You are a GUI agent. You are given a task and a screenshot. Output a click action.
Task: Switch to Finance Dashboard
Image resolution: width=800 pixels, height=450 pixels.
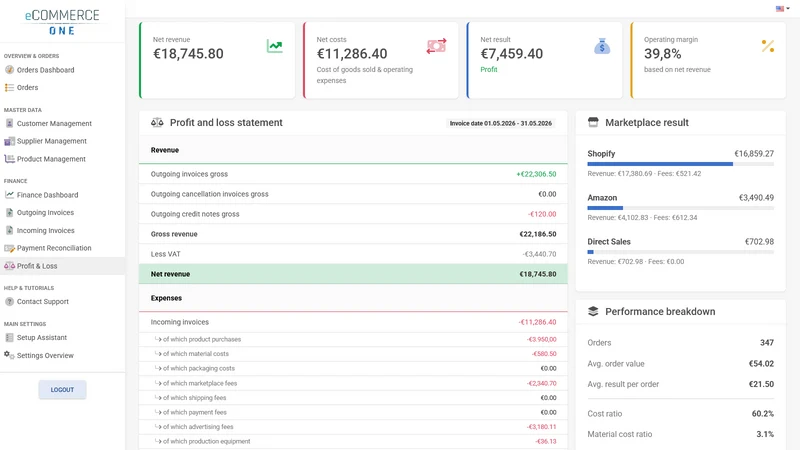click(x=47, y=195)
